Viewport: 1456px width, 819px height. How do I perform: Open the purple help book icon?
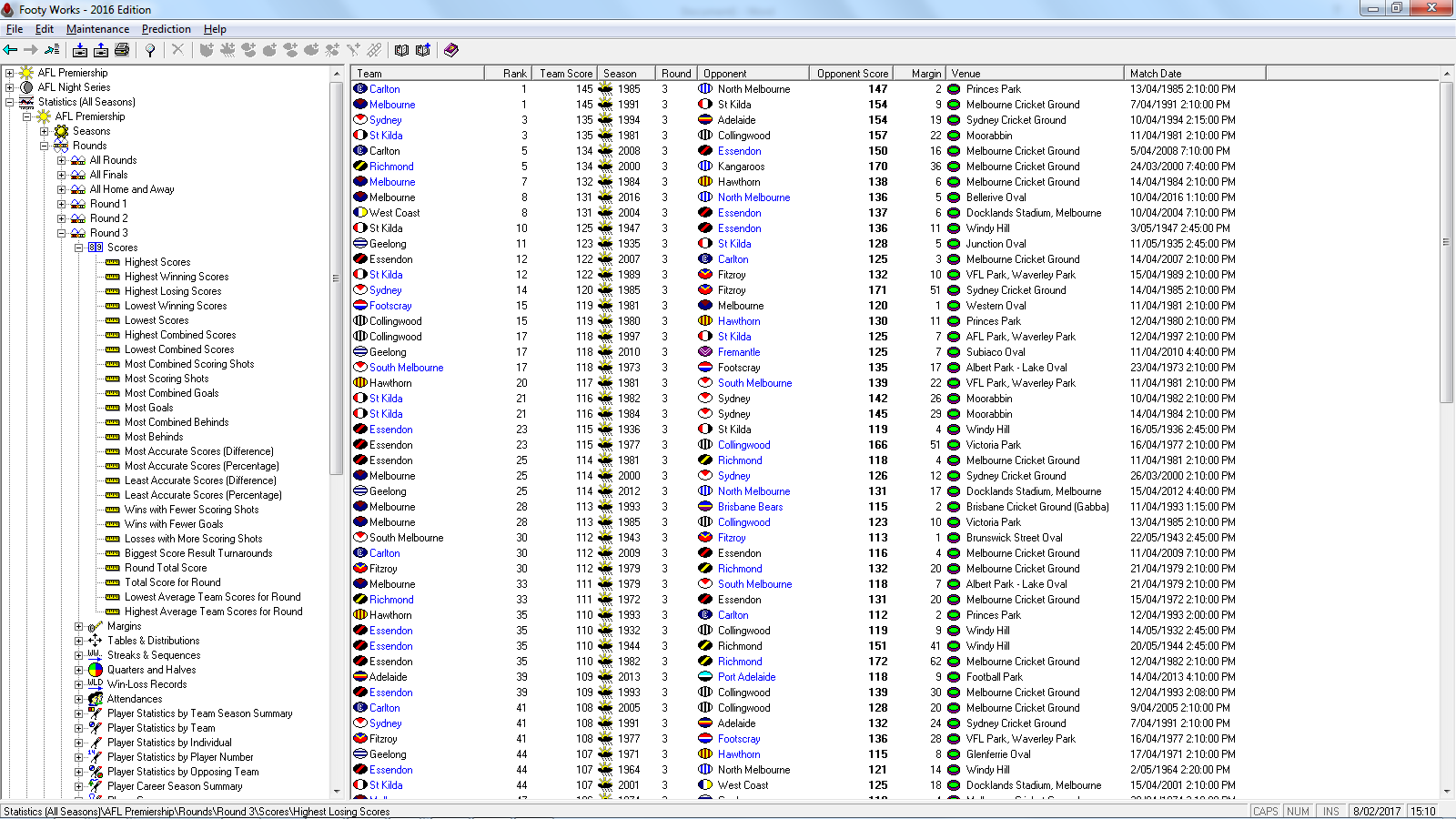tap(450, 50)
